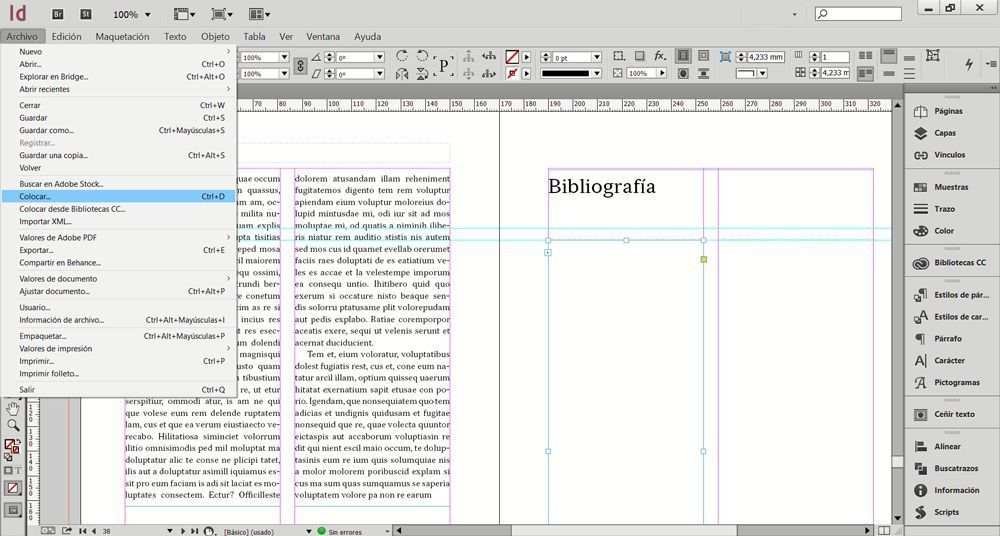Open the Carácter panel
Screen dimensions: 1000x536
(x=952, y=361)
